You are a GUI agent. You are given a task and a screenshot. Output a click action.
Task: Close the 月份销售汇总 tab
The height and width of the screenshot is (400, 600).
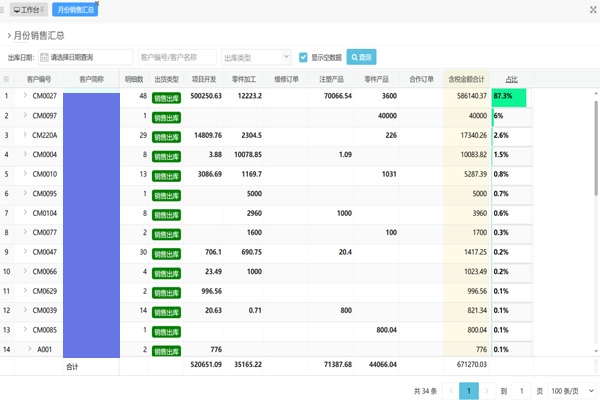coord(97,3)
